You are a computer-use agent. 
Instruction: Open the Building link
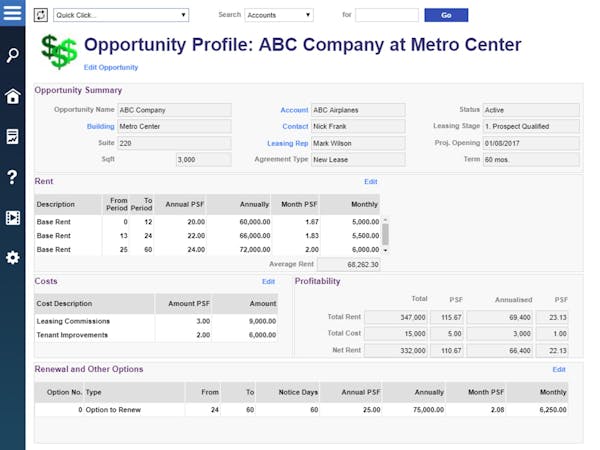point(101,127)
